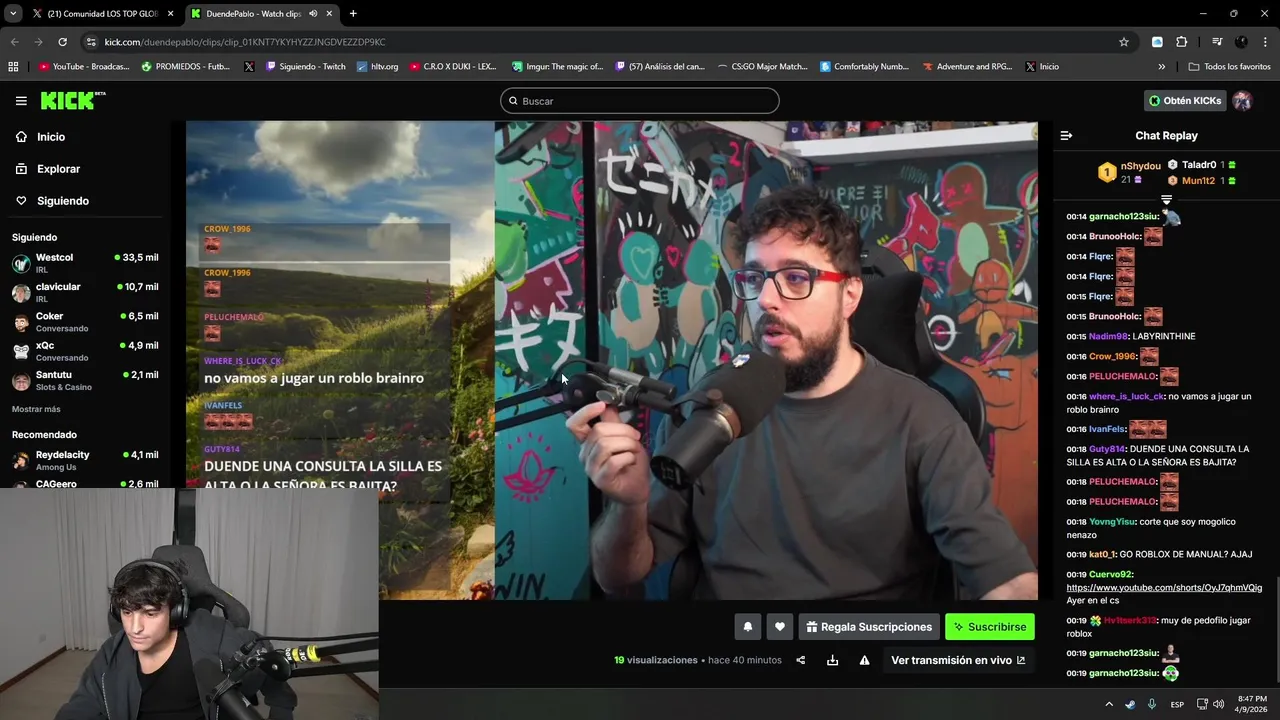This screenshot has height=720, width=1280.
Task: Click Regala Suscripciones button
Action: click(869, 627)
